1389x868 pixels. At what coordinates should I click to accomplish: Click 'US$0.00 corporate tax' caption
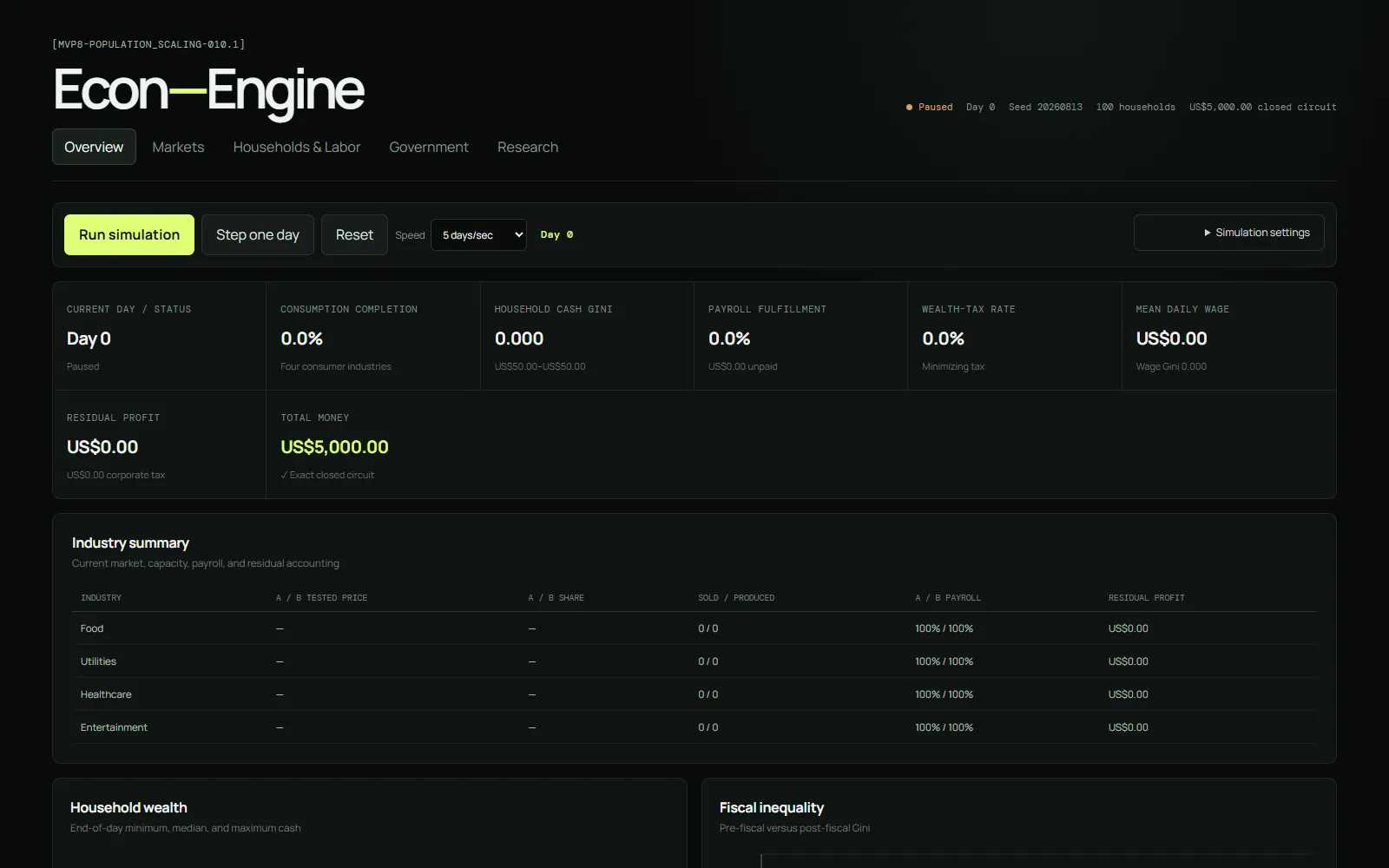point(115,475)
